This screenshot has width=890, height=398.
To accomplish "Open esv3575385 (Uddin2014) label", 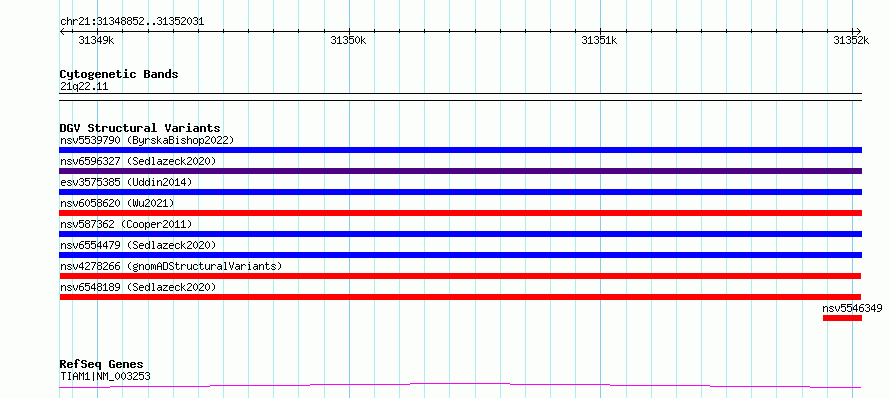I will point(126,182).
